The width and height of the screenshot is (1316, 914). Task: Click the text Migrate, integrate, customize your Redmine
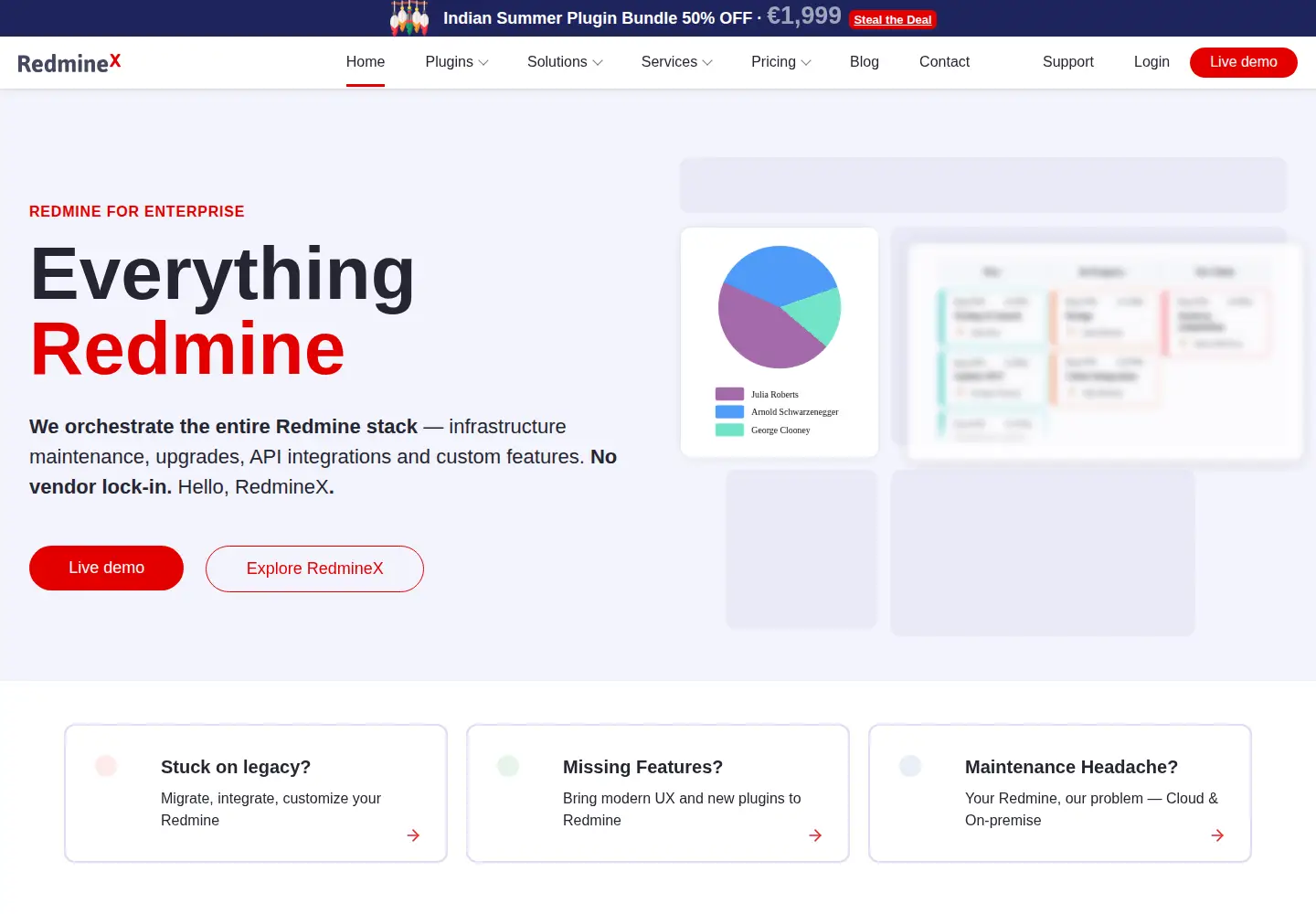point(271,809)
